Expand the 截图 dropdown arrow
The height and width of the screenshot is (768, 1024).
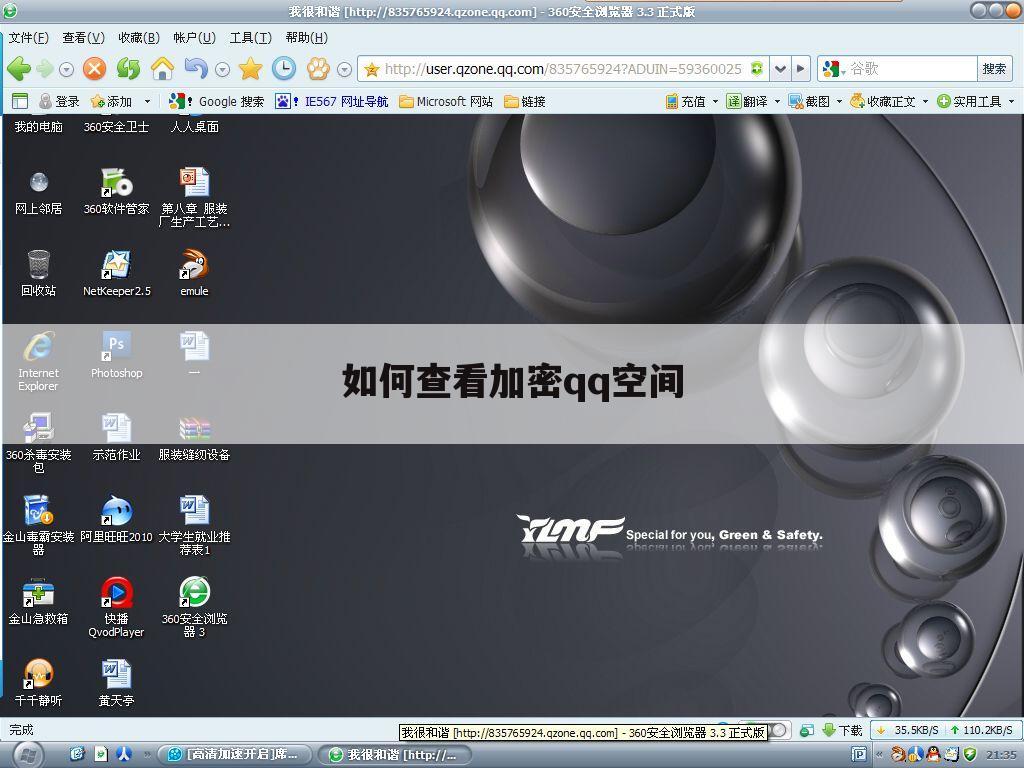(x=839, y=101)
